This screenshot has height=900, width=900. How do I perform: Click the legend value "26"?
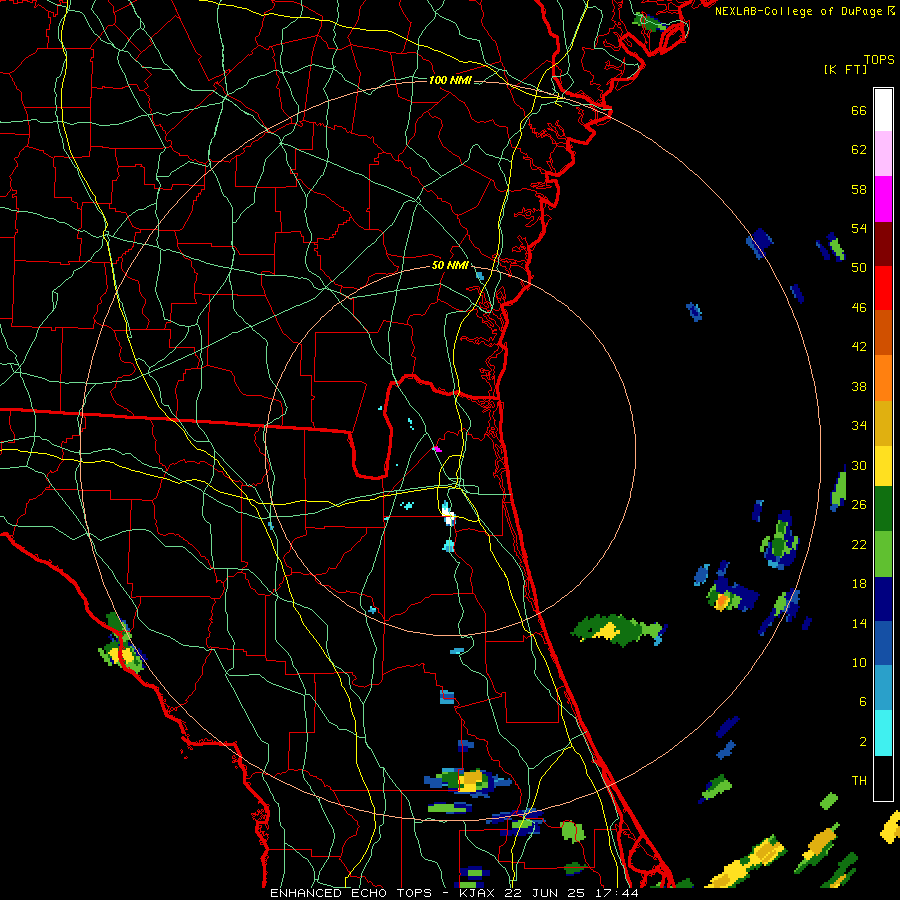click(859, 505)
